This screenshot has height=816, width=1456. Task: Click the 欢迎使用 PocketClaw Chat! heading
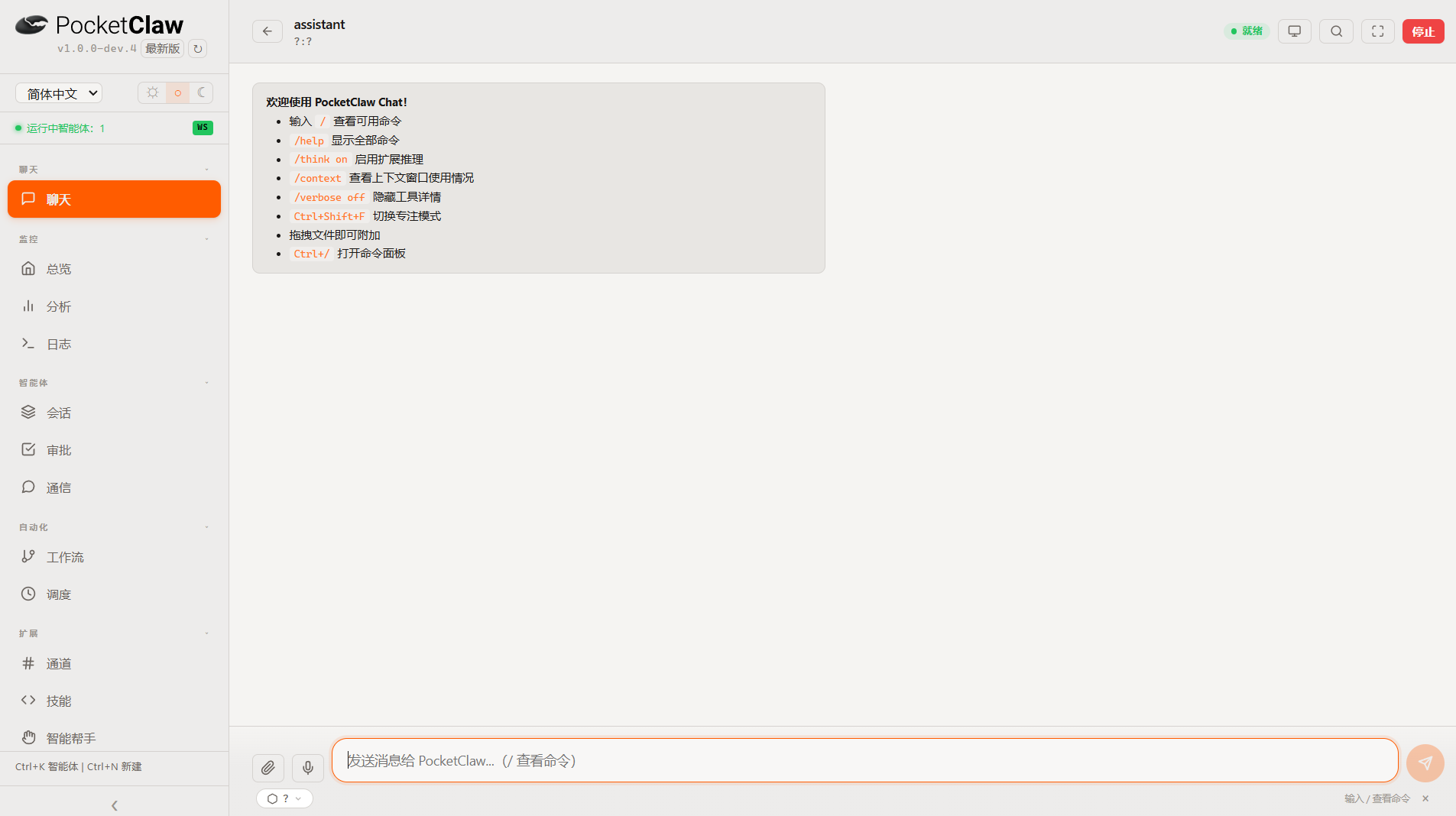336,102
